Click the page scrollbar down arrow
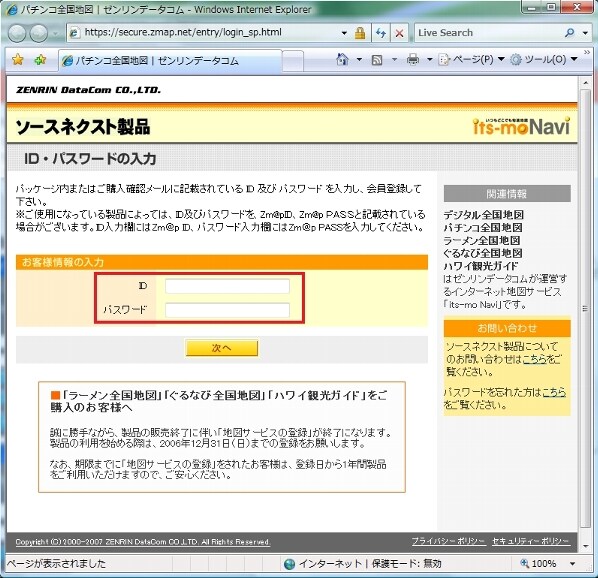Screen dimensions: 598x578 click(x=585, y=547)
